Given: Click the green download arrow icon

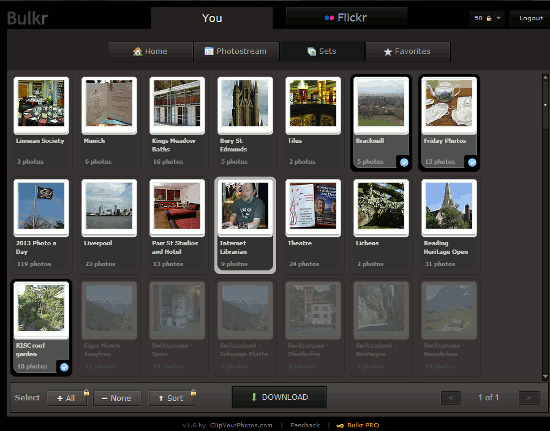Looking at the screenshot, I should [254, 397].
